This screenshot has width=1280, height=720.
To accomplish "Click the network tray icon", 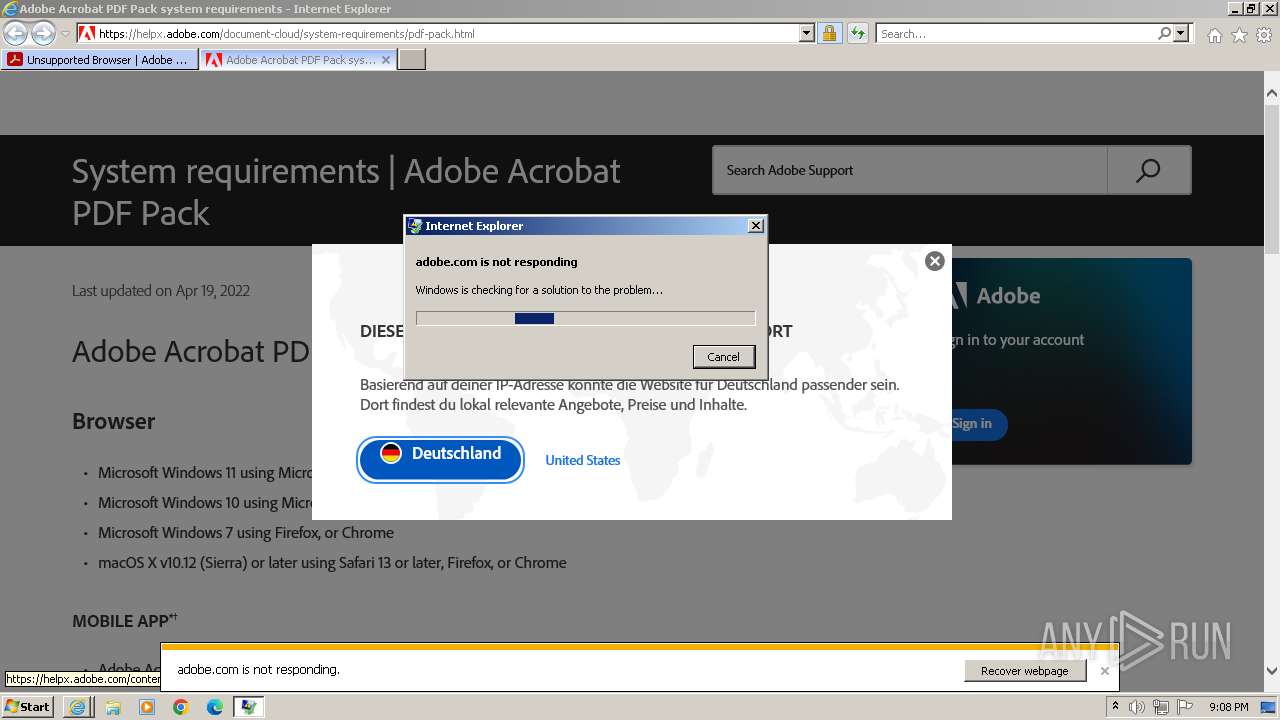I will [x=1161, y=707].
